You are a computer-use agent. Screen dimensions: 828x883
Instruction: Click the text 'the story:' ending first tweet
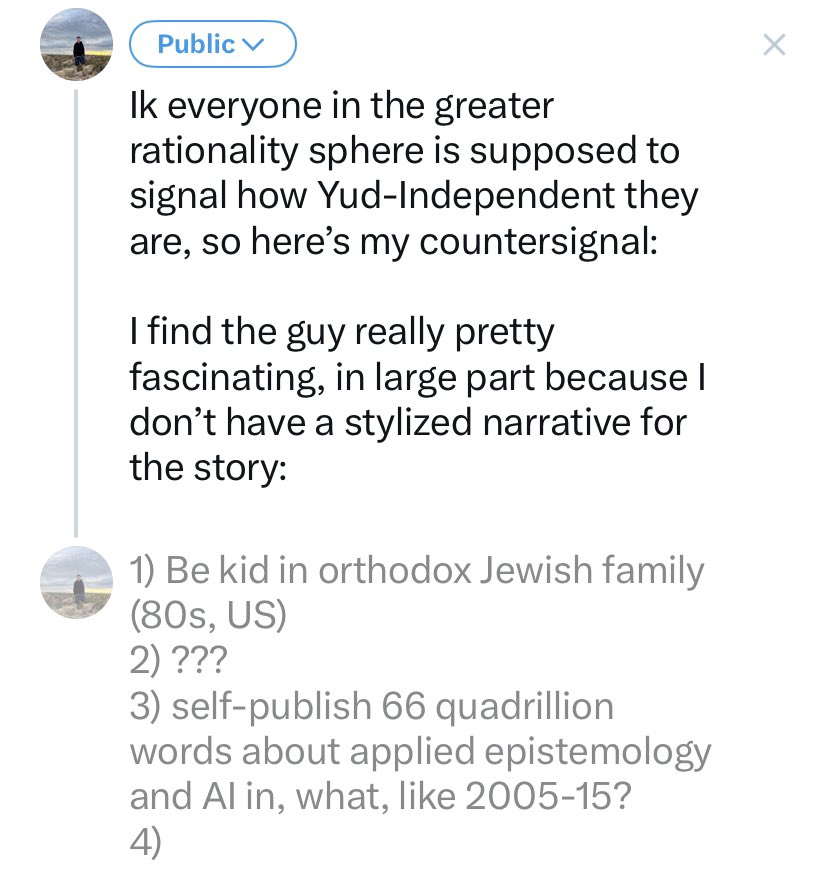tap(208, 468)
